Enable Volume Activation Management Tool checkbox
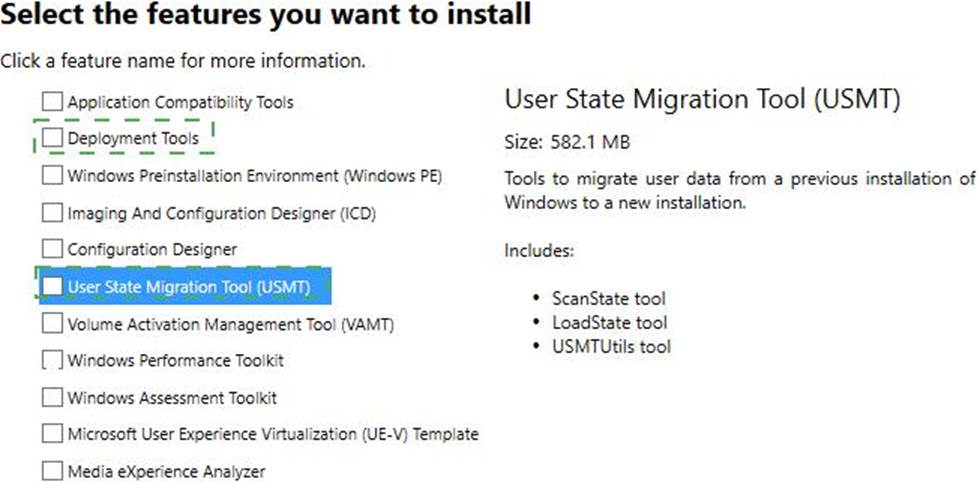The height and width of the screenshot is (482, 977). click(x=52, y=324)
